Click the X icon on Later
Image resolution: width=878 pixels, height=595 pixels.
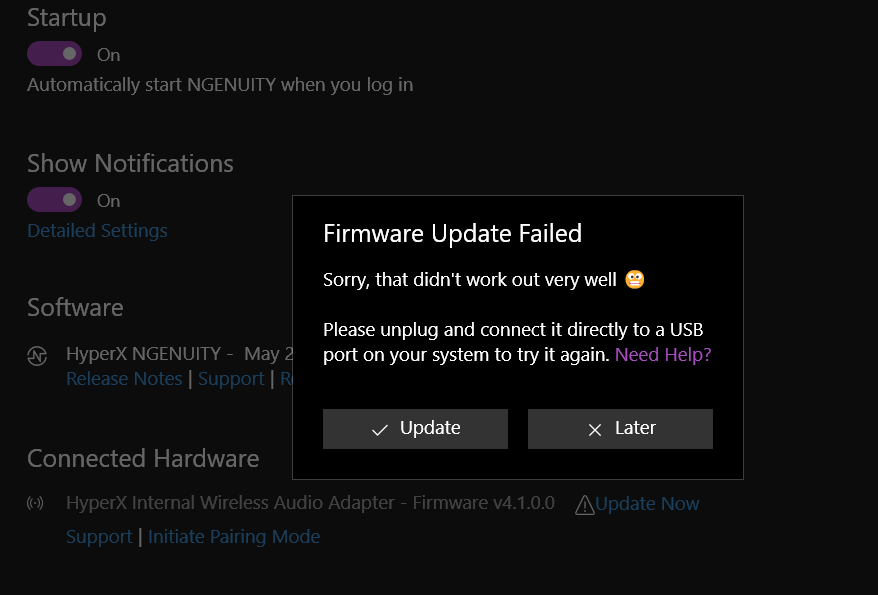[595, 430]
